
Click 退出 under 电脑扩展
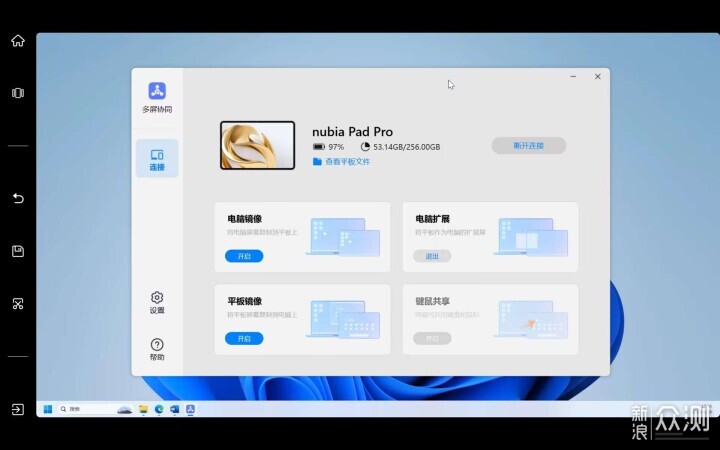tap(432, 256)
